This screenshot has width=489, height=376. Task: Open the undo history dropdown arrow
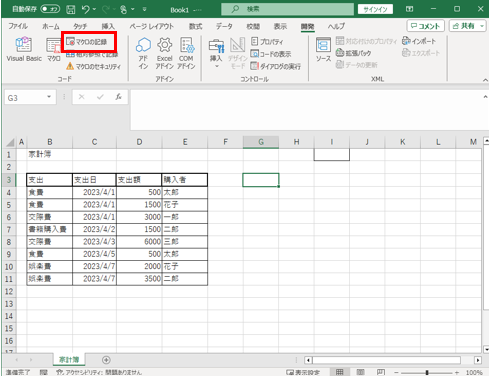pos(95,10)
